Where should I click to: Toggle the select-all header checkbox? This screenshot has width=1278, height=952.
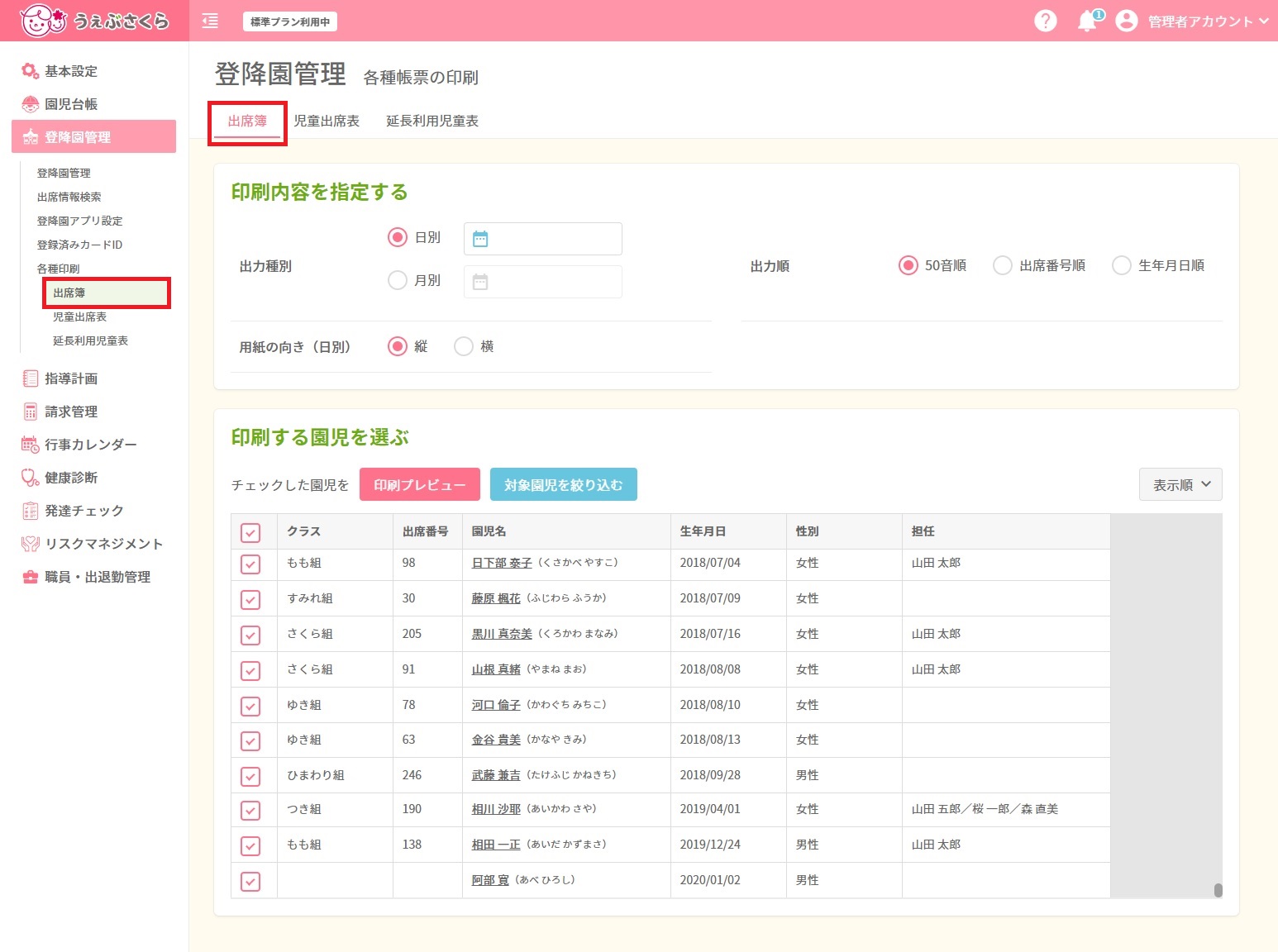click(250, 532)
